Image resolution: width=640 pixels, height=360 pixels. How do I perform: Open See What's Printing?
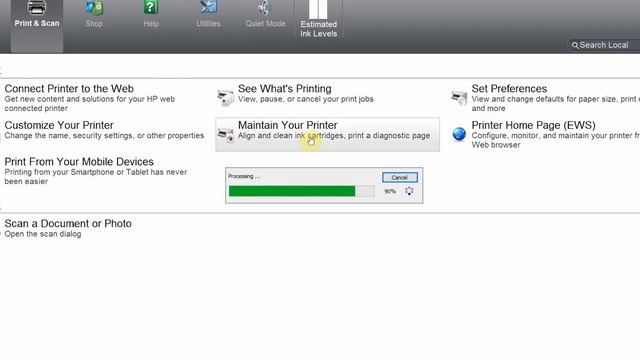coord(284,89)
